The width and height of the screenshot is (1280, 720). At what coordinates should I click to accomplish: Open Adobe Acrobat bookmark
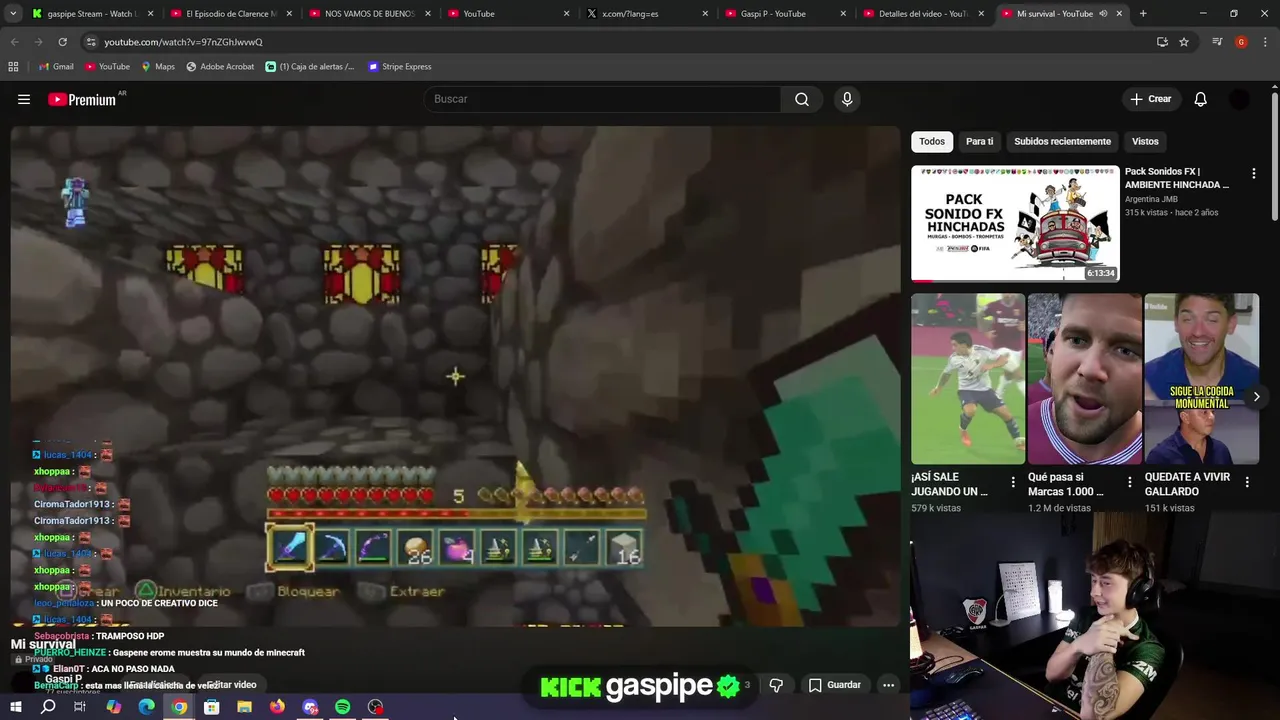220,66
